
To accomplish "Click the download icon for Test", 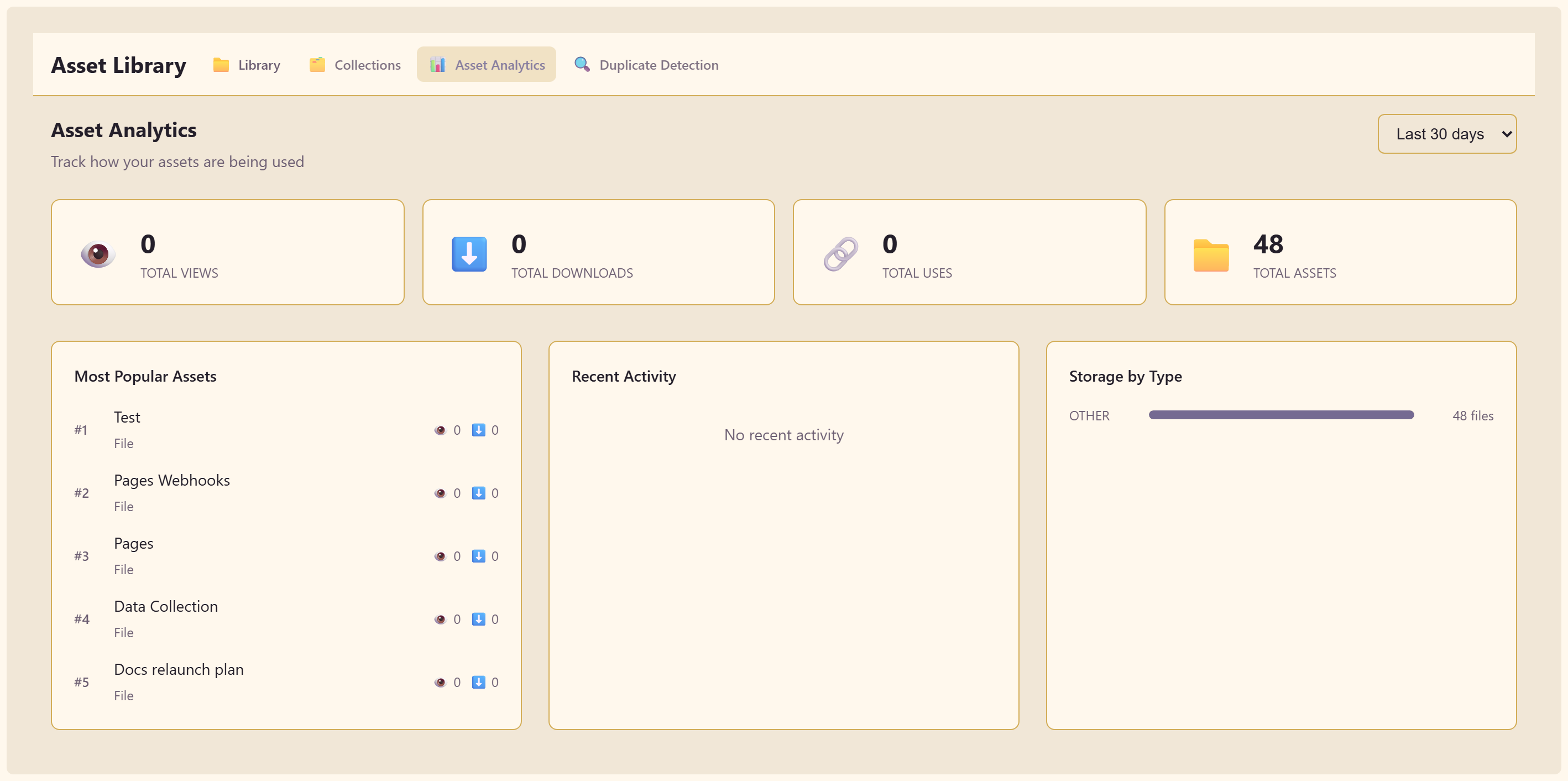I will tap(478, 430).
